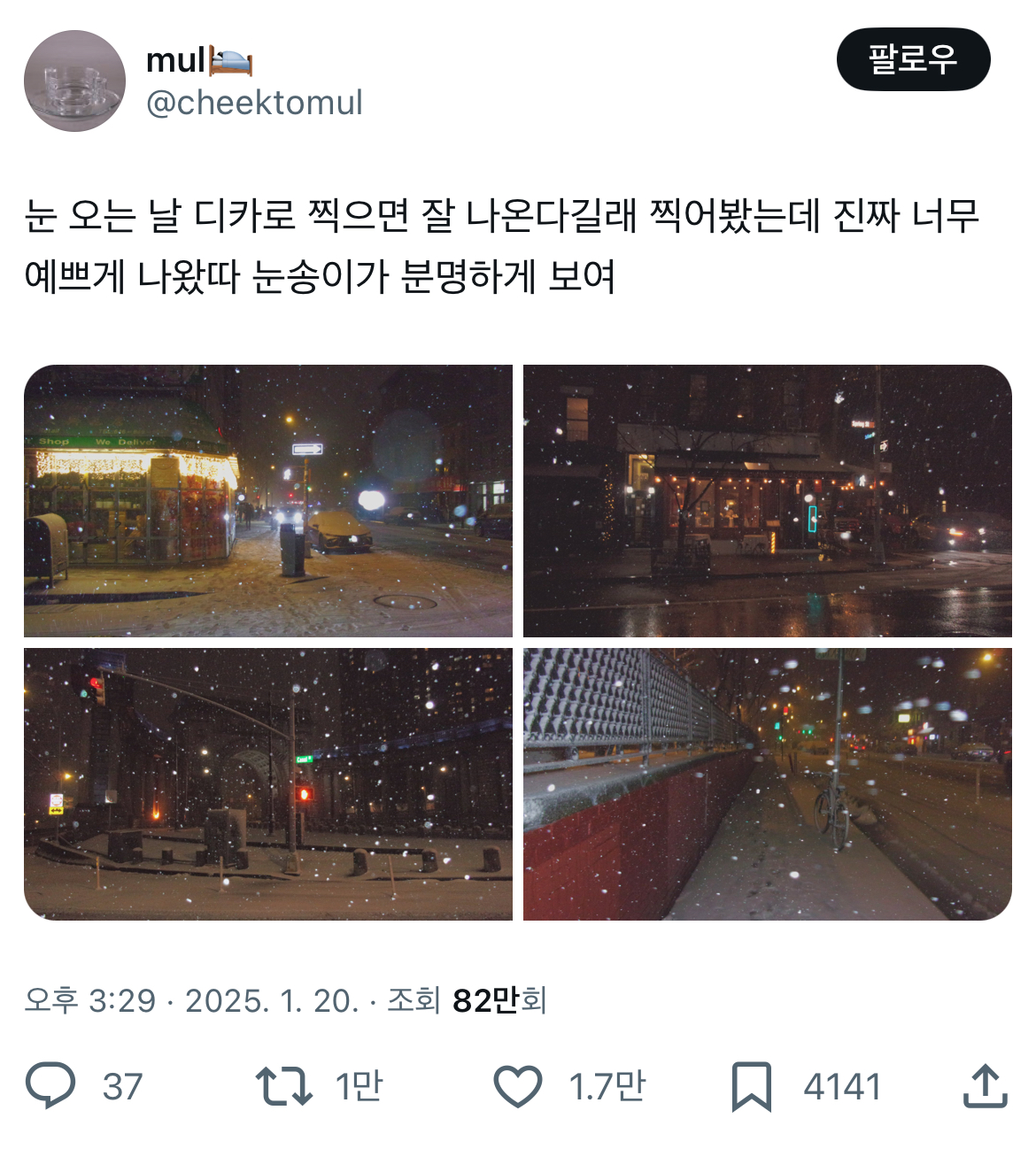Viewport: 1036px width, 1149px height.
Task: Click the share upload arrow icon
Action: coord(986,1085)
